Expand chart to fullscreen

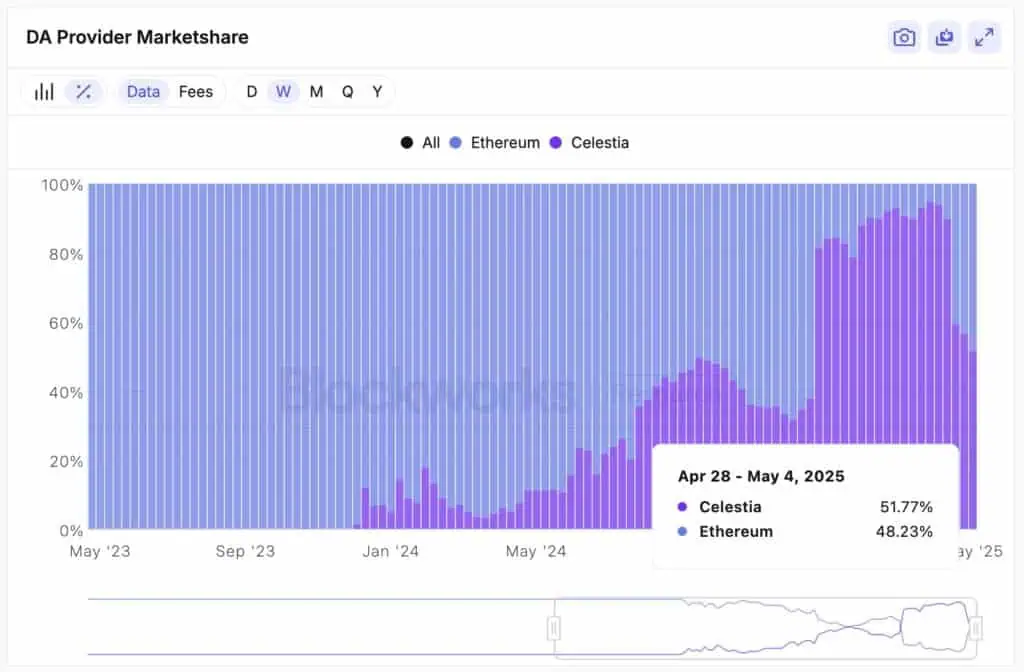tap(984, 38)
